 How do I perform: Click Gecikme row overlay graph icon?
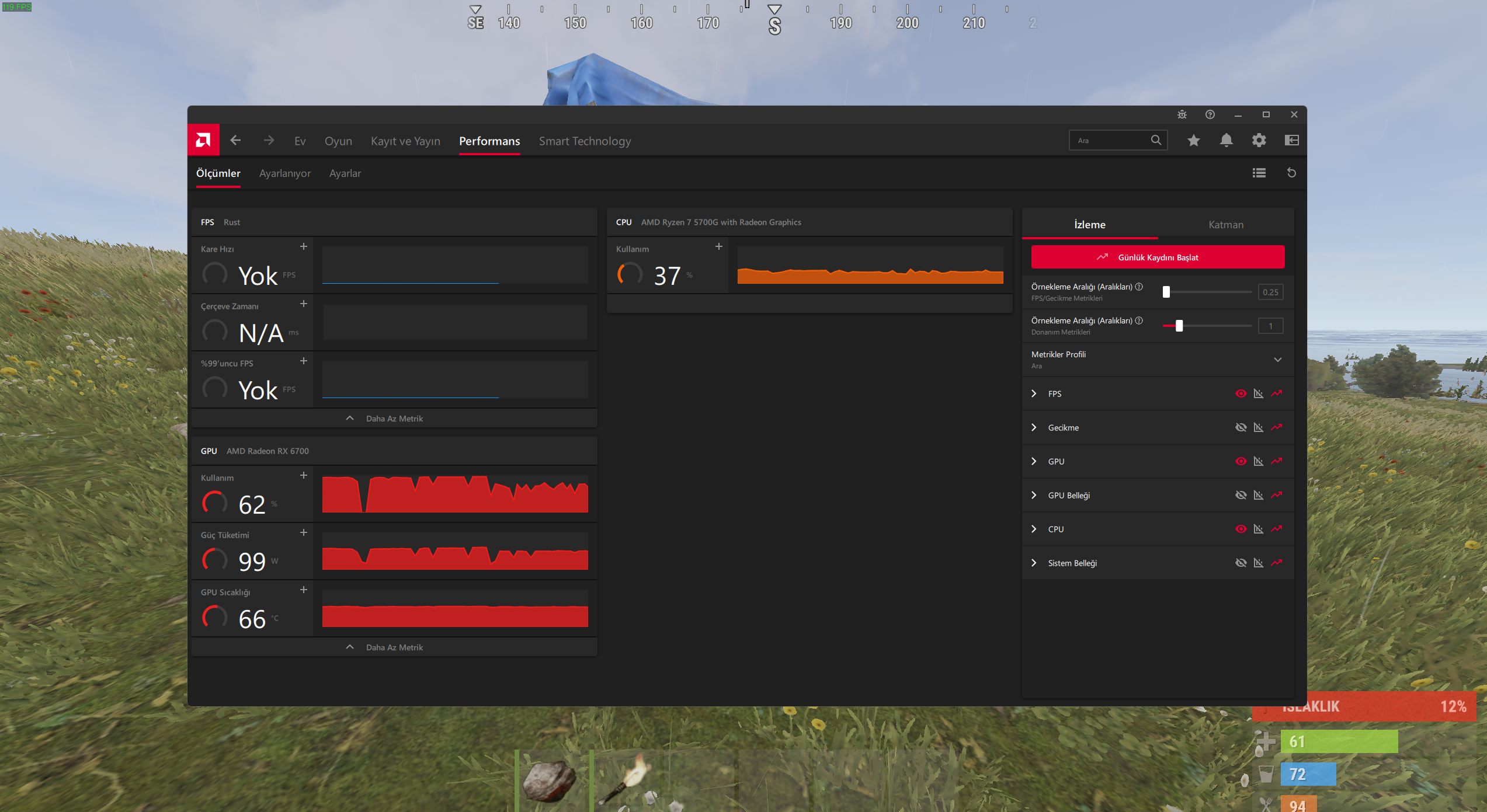point(1259,427)
